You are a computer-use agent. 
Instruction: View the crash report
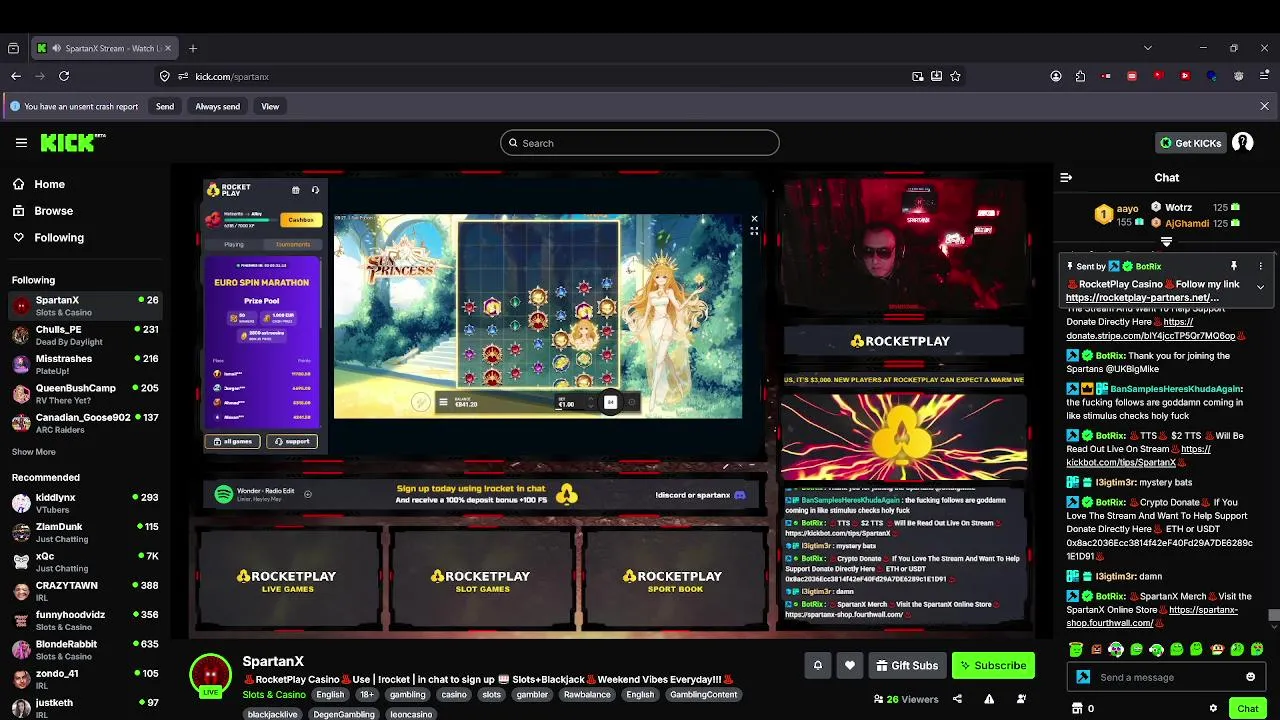click(x=270, y=106)
